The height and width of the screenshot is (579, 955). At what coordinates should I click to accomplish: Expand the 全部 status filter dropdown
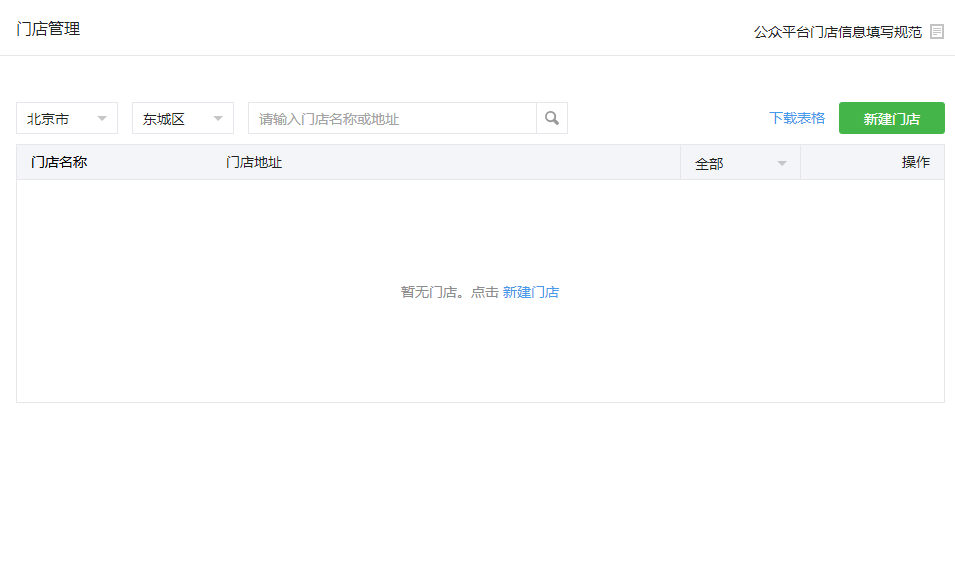(740, 163)
